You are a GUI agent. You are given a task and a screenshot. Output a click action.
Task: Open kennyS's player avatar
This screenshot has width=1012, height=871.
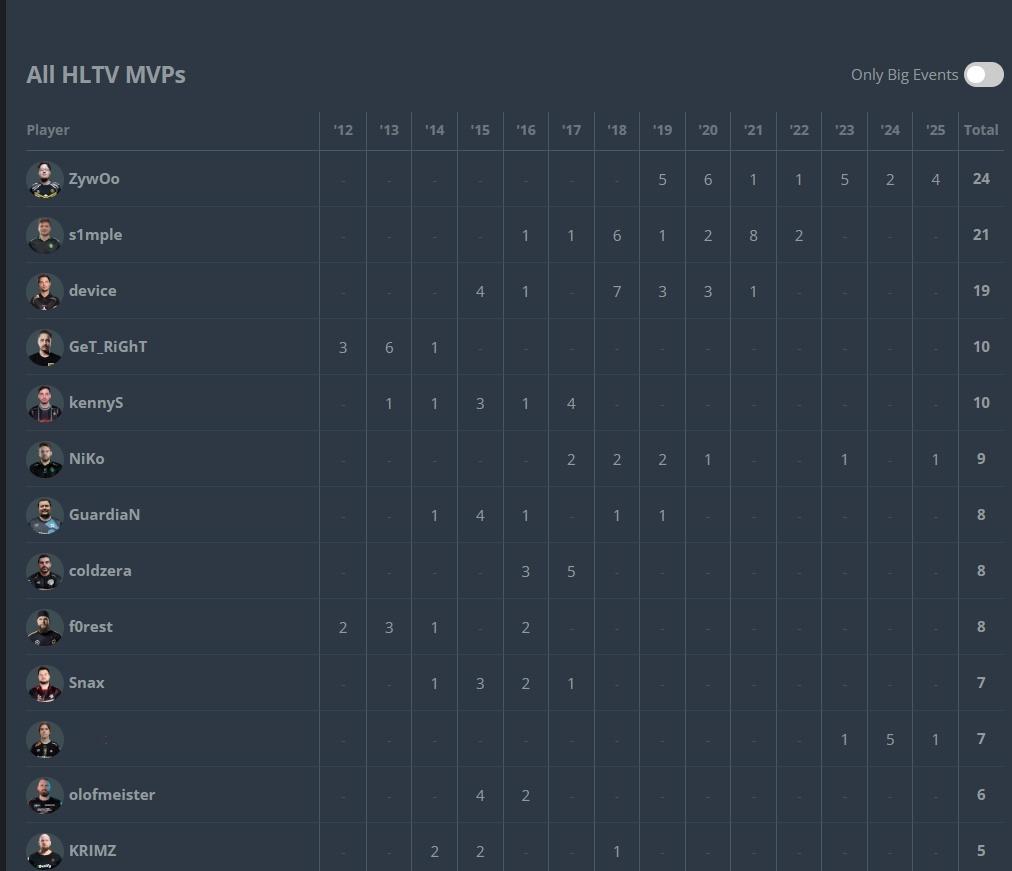[x=45, y=404]
